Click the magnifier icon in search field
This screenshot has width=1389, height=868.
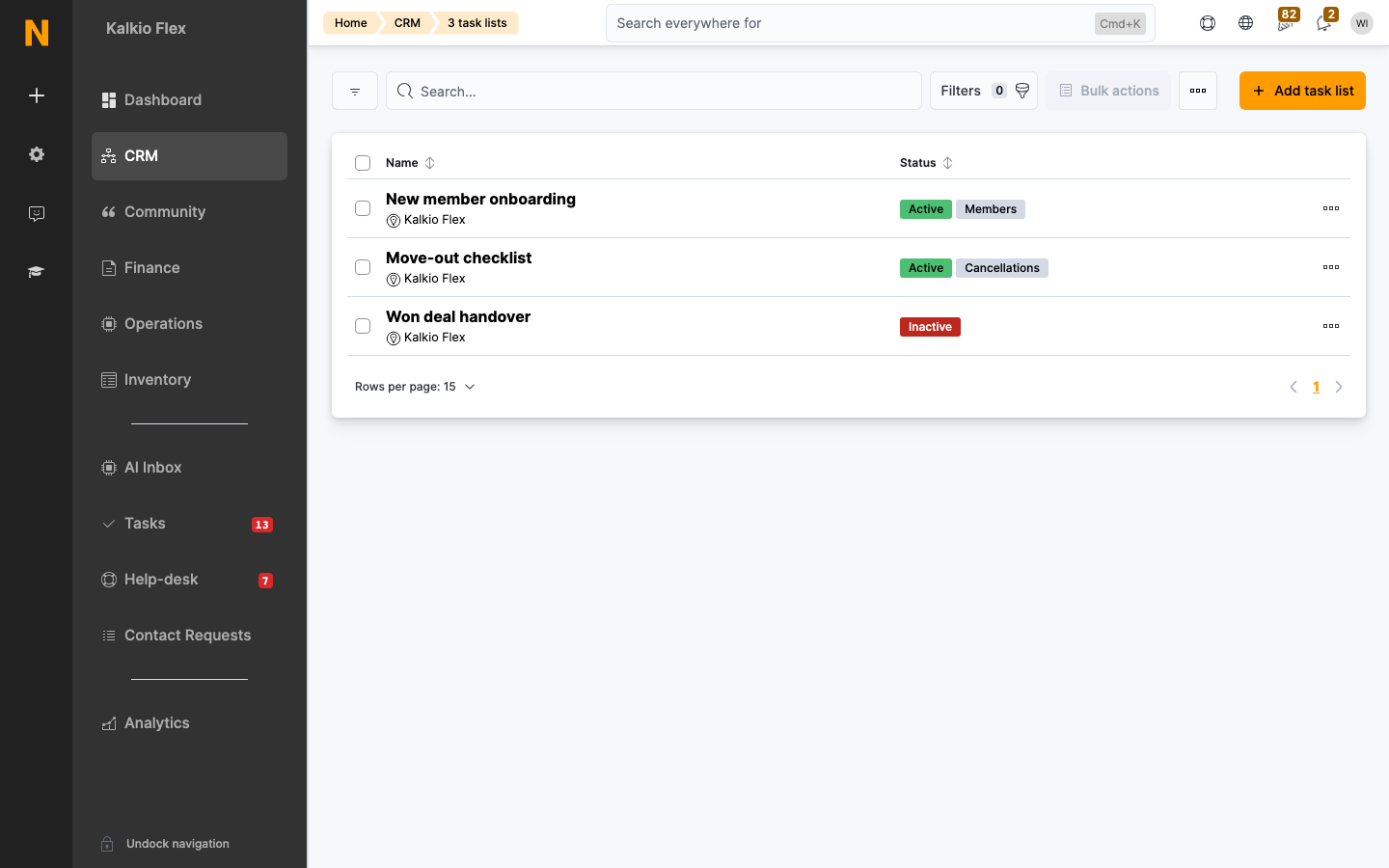coord(405,91)
